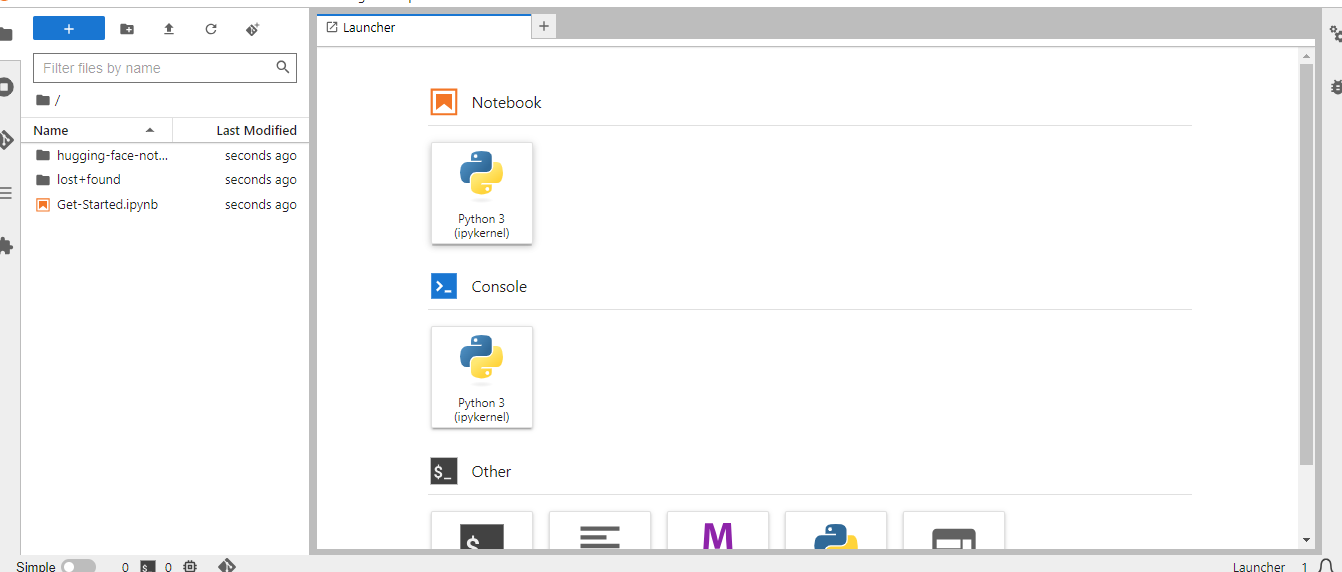Create a new Markdown File
The height and width of the screenshot is (572, 1342).
[x=718, y=531]
